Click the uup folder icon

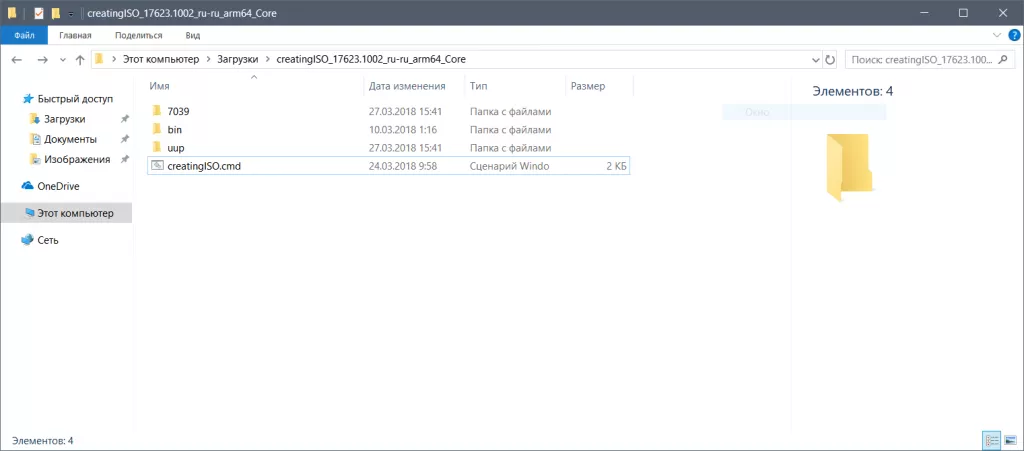coord(157,148)
